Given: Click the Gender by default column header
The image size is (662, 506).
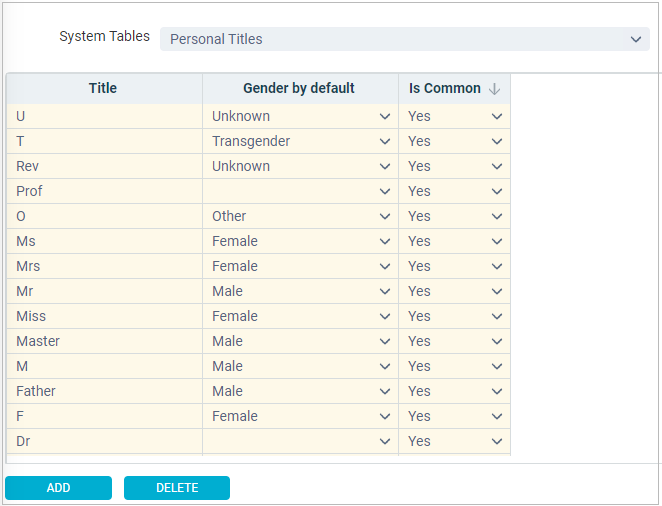Looking at the screenshot, I should pyautogui.click(x=300, y=88).
